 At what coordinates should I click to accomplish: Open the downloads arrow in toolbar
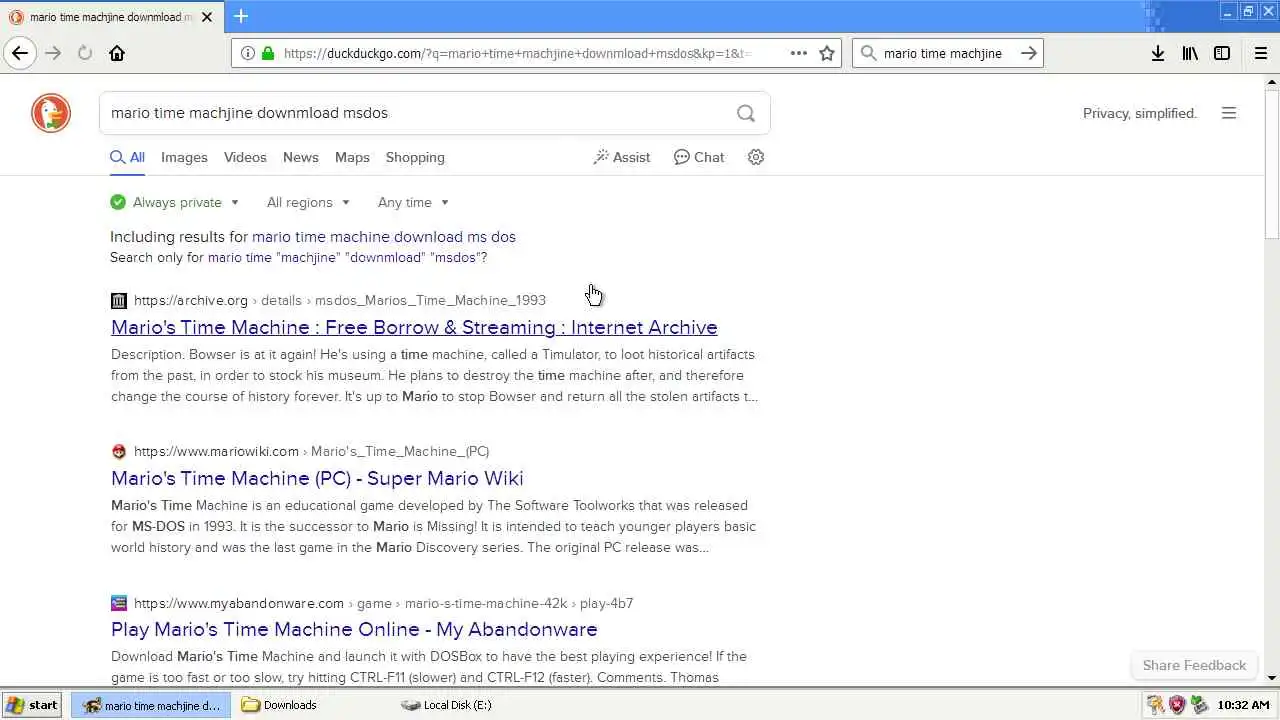pyautogui.click(x=1158, y=53)
